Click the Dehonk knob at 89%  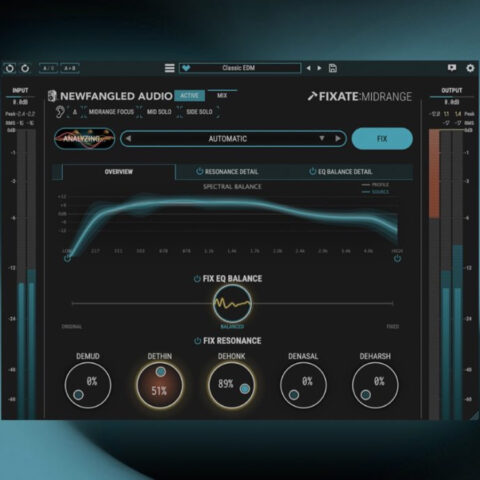231,385
